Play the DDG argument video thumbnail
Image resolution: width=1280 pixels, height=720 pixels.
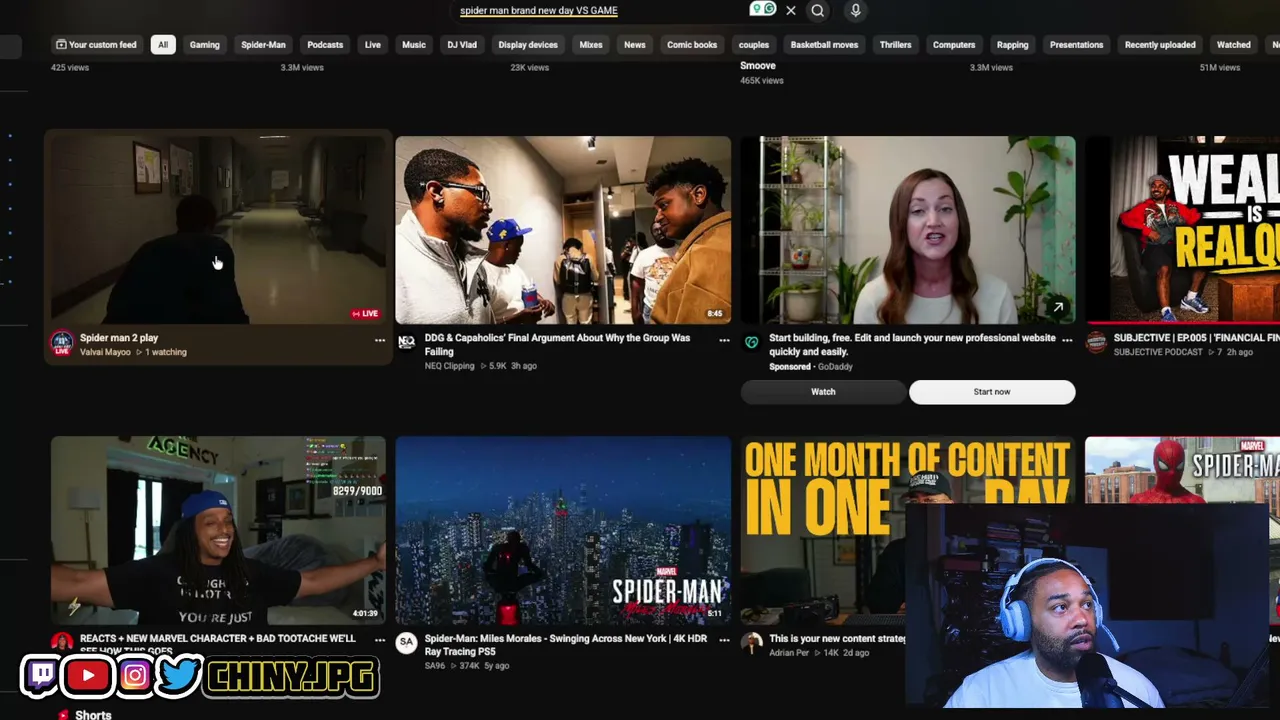pos(563,230)
